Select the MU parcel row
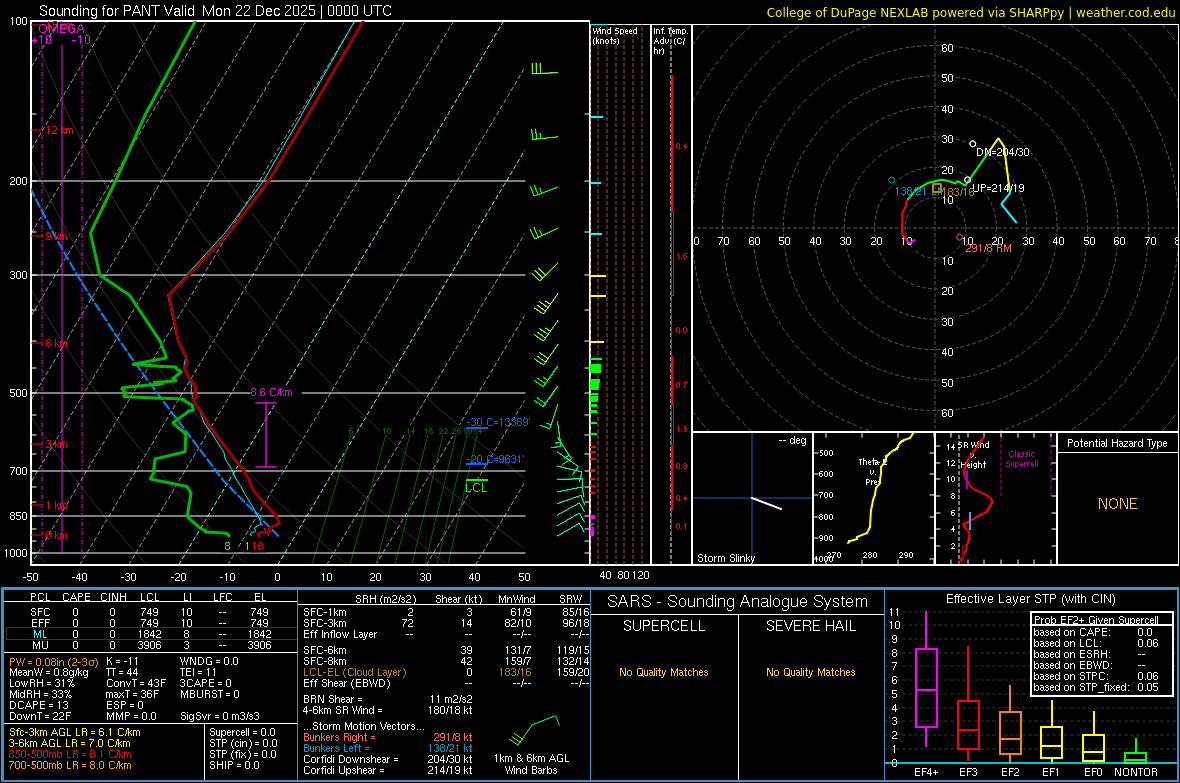The width and height of the screenshot is (1180, 783). pyautogui.click(x=151, y=645)
